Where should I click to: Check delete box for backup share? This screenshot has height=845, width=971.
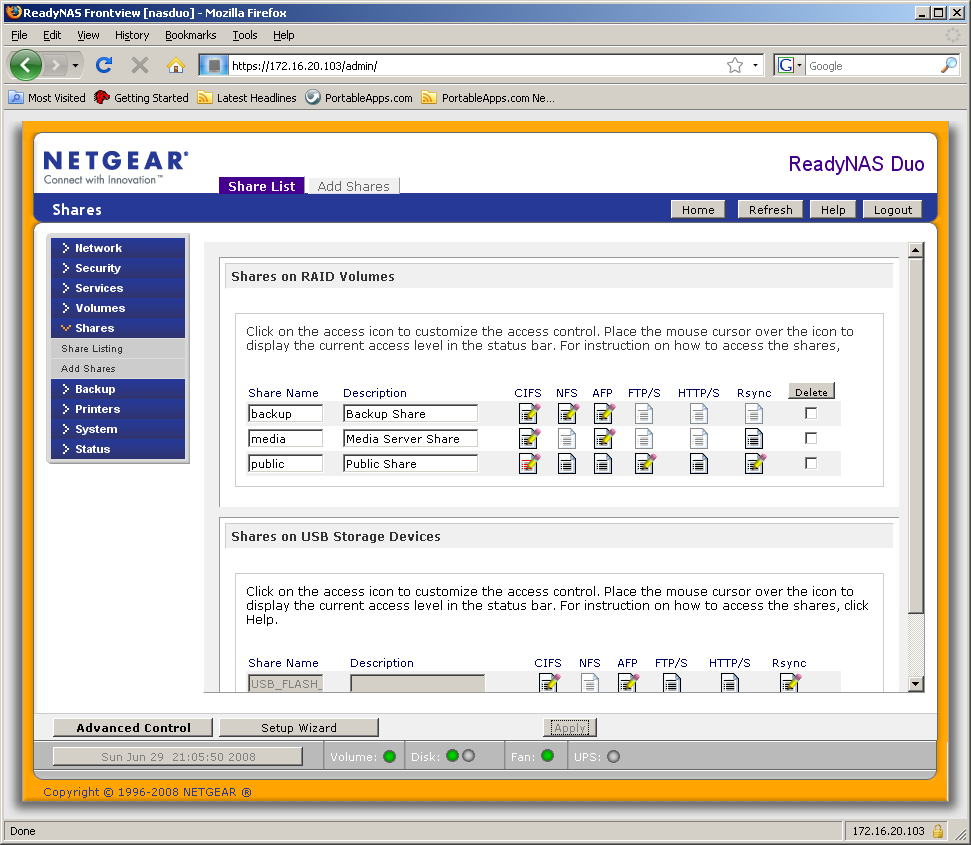click(811, 413)
